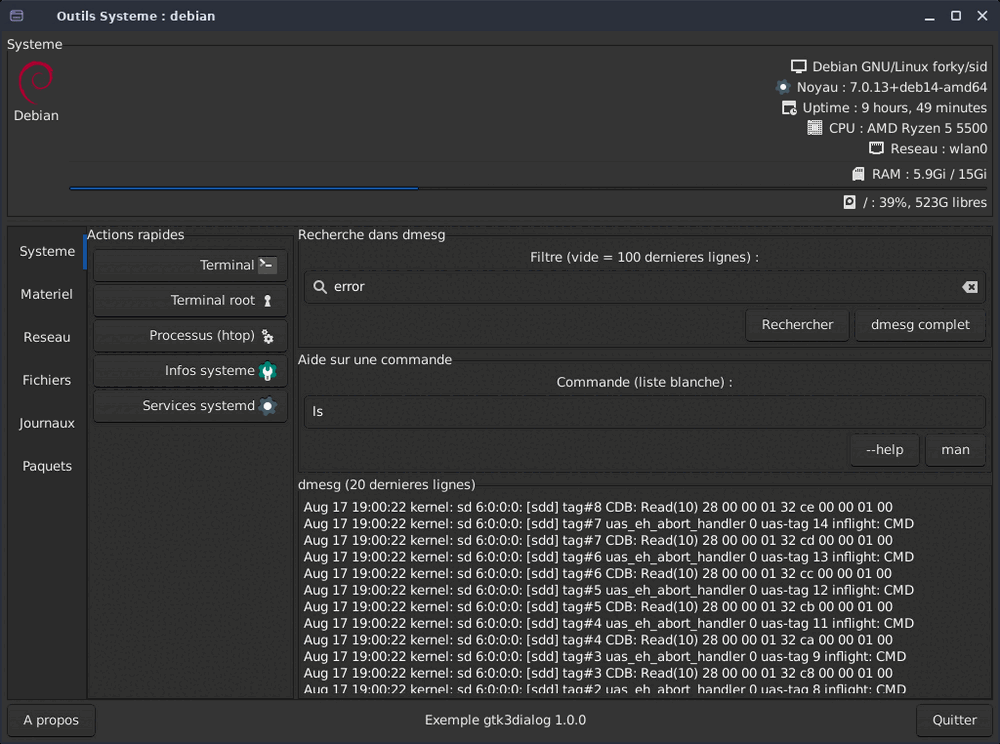Click the Uptime : 9 hours, 49 minutes text
This screenshot has height=744, width=1000.
(895, 108)
